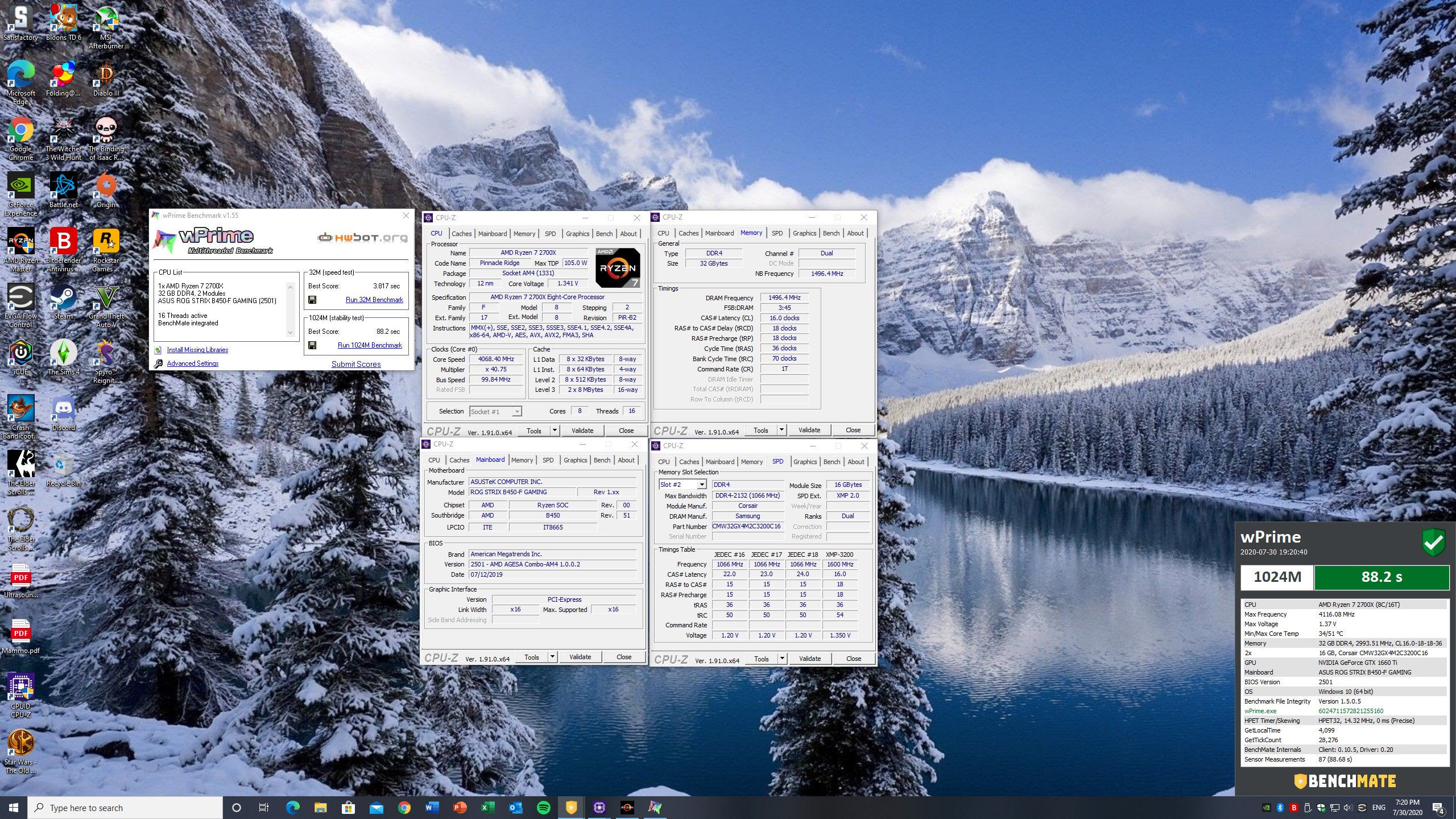Viewport: 1456px width, 819px height.
Task: Click wPrime.exe entry in BenchMate panel
Action: pos(1260,711)
